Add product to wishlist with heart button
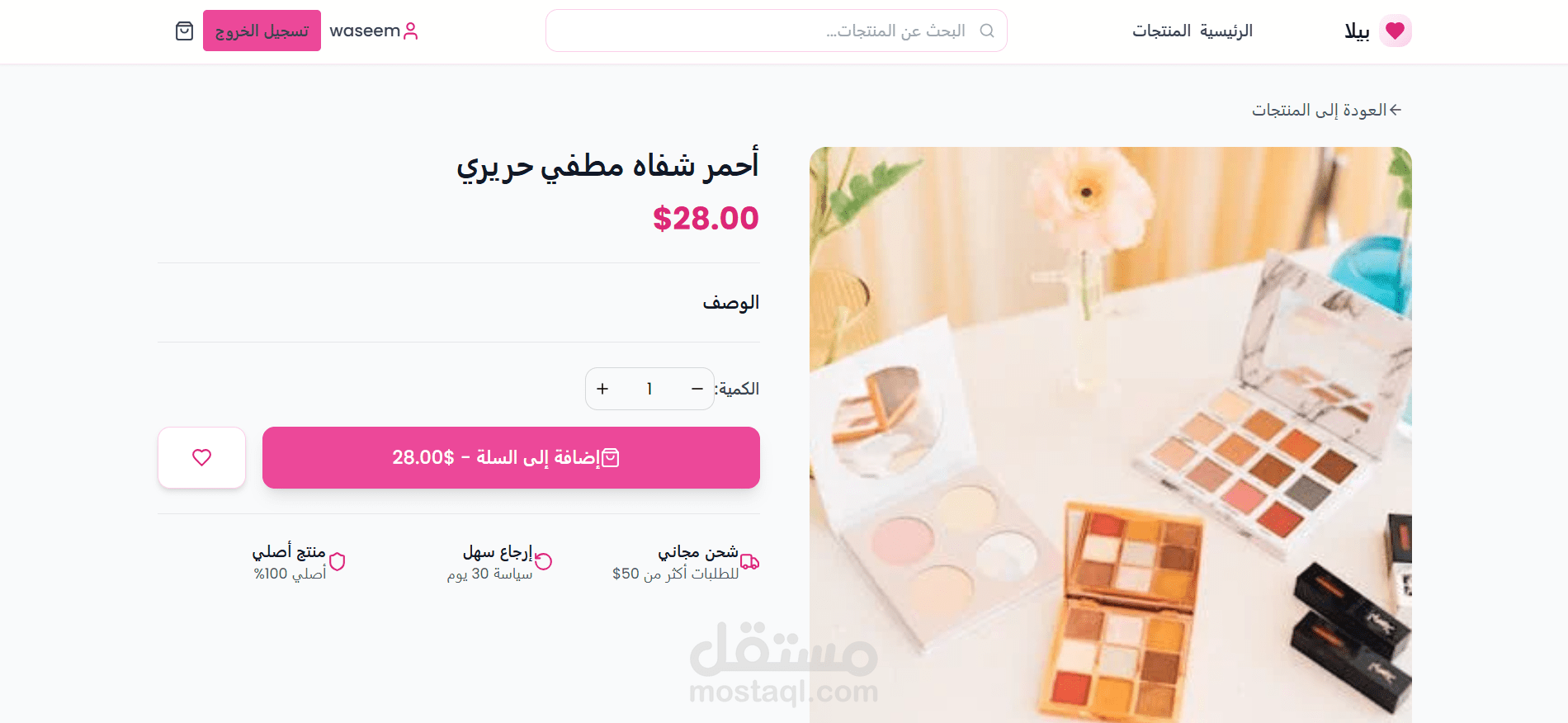Viewport: 1568px width, 723px height. [201, 457]
